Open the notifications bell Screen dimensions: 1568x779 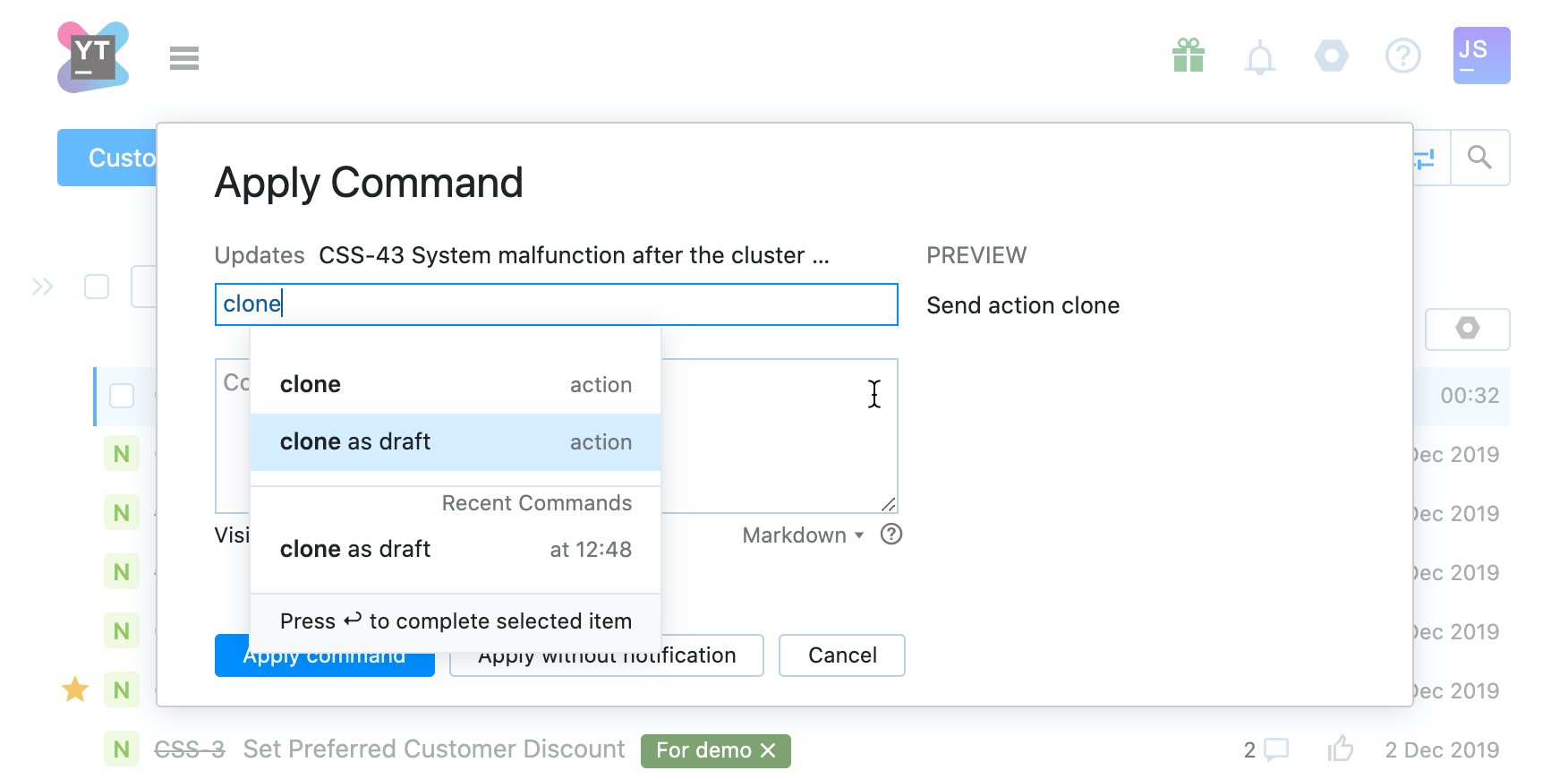click(x=1259, y=58)
